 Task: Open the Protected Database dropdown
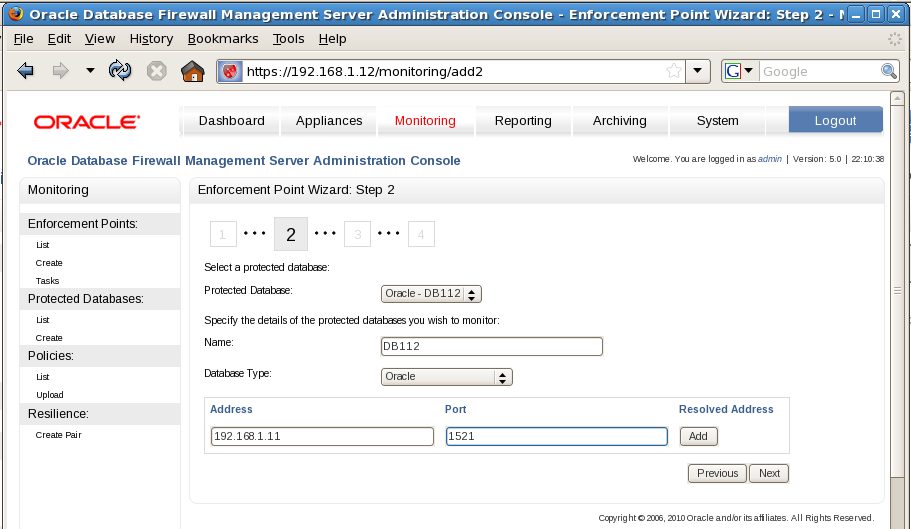[431, 293]
